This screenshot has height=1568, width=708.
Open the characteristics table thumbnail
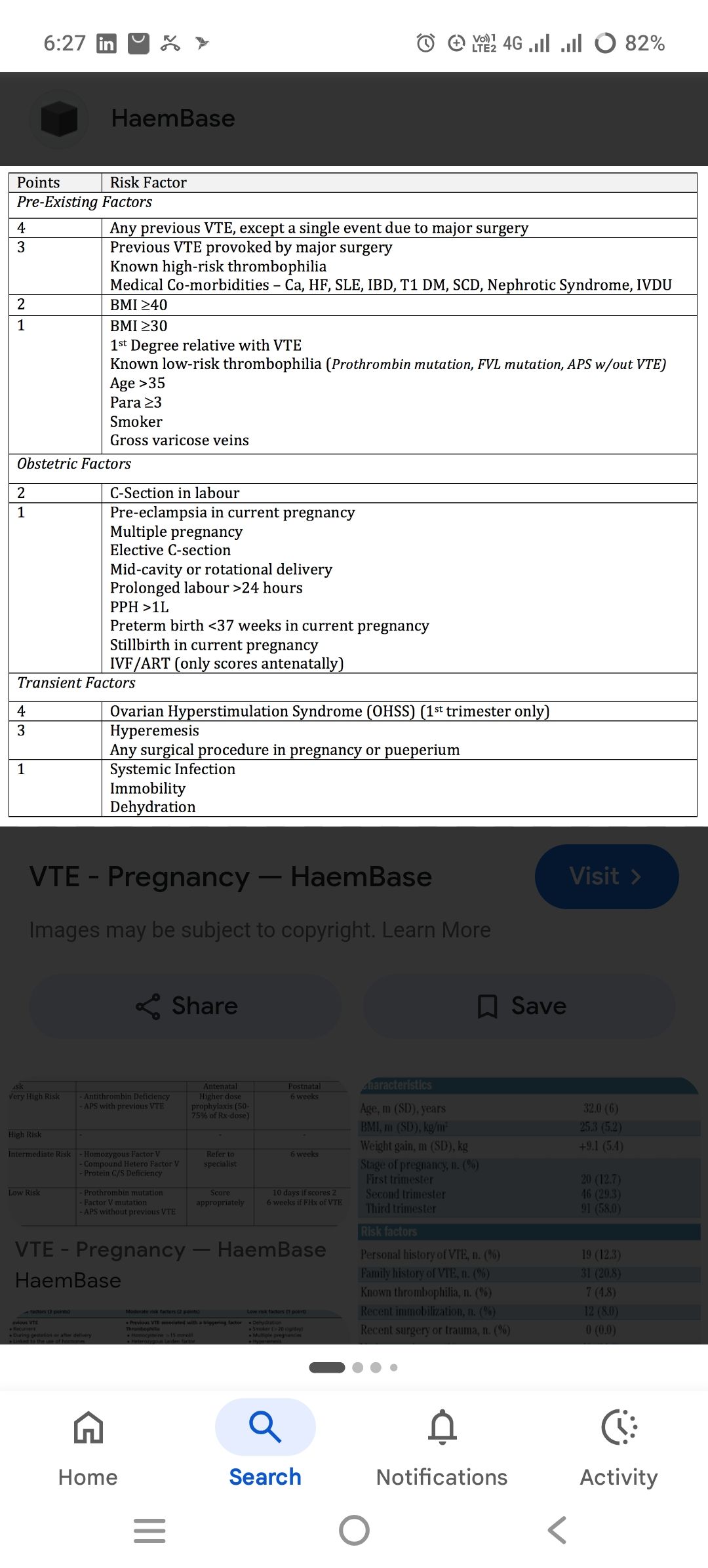(x=530, y=1210)
